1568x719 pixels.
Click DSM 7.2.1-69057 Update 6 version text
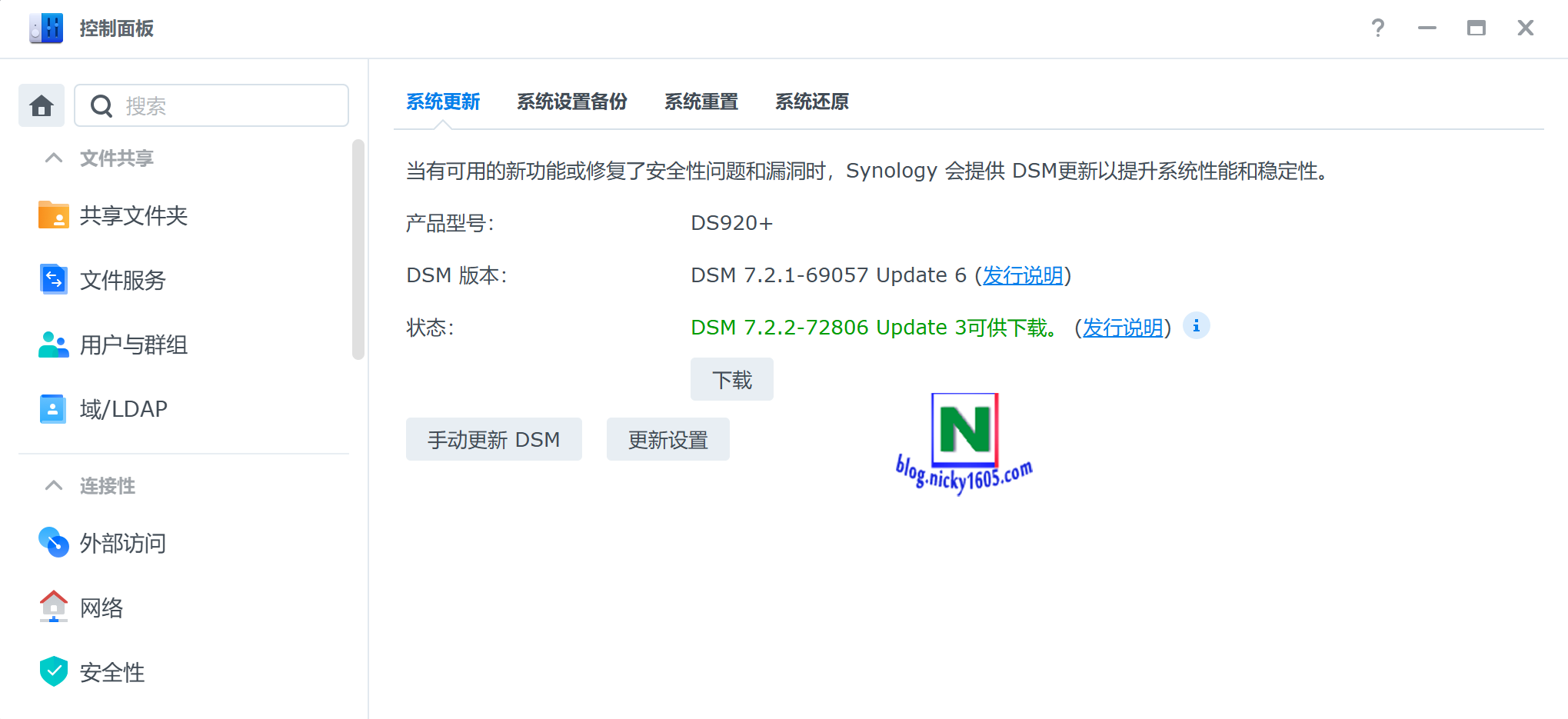(828, 275)
